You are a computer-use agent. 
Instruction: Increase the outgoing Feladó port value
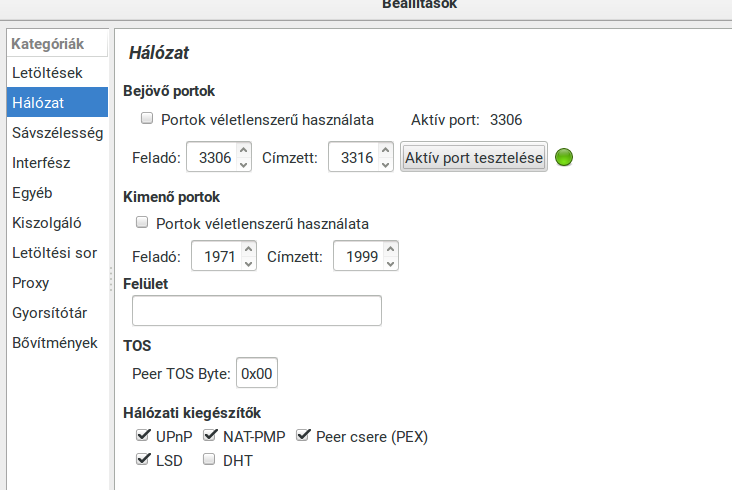[249, 249]
